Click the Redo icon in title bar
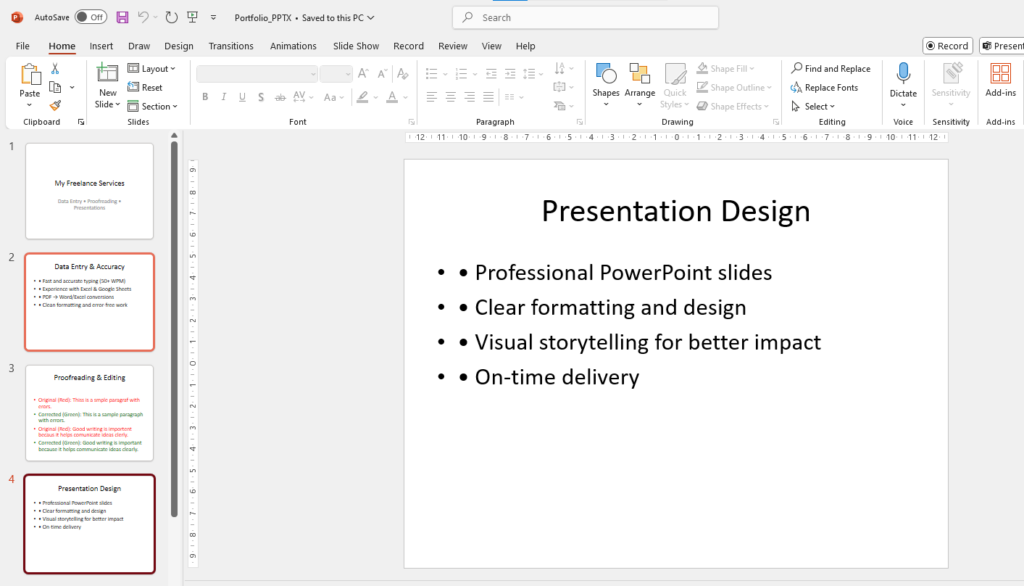Viewport: 1024px width, 586px height. tap(172, 18)
